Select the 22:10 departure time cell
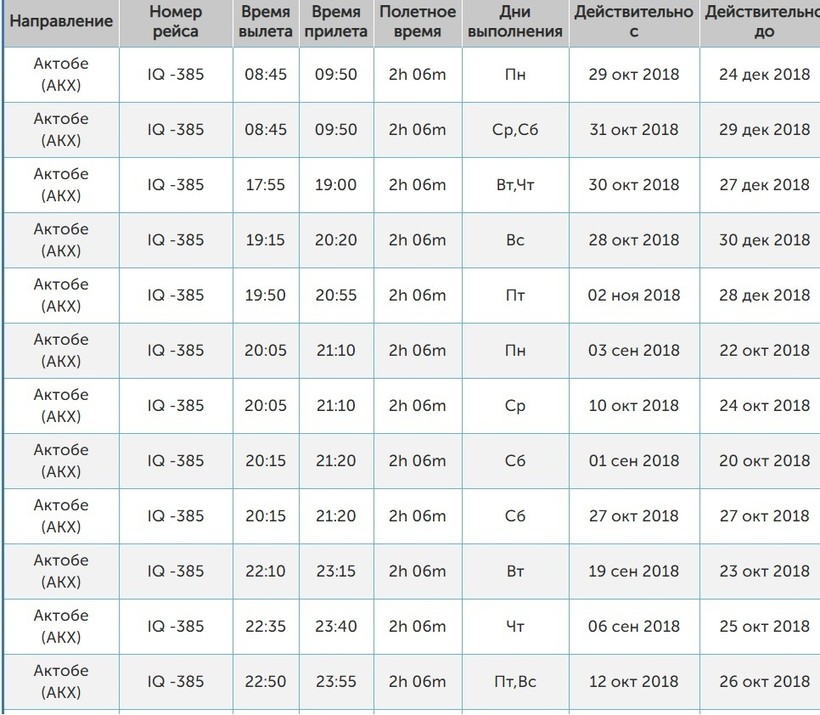820x715 pixels. (265, 571)
